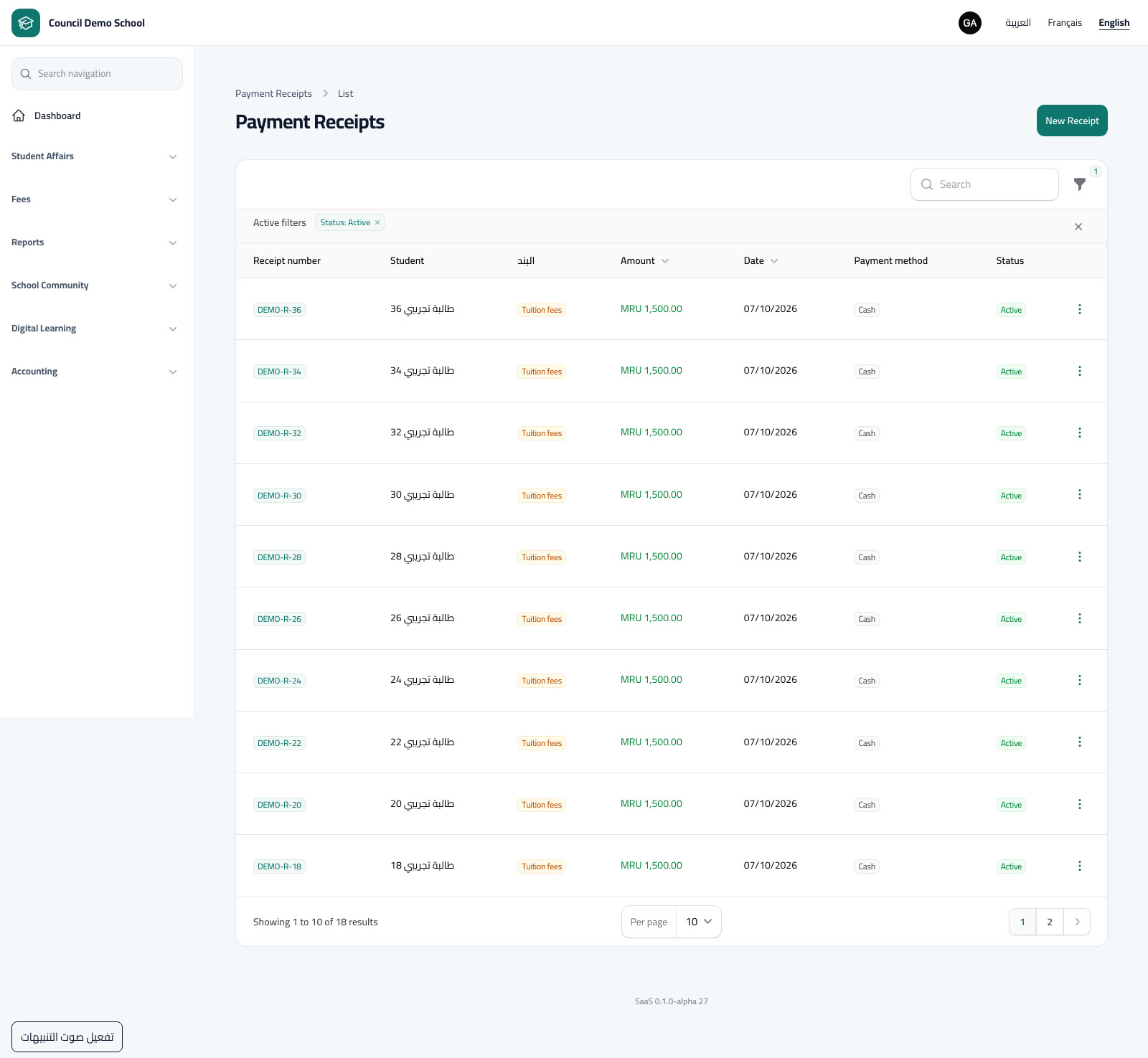Click New Receipt button
The image size is (1148, 1058).
pyautogui.click(x=1072, y=121)
